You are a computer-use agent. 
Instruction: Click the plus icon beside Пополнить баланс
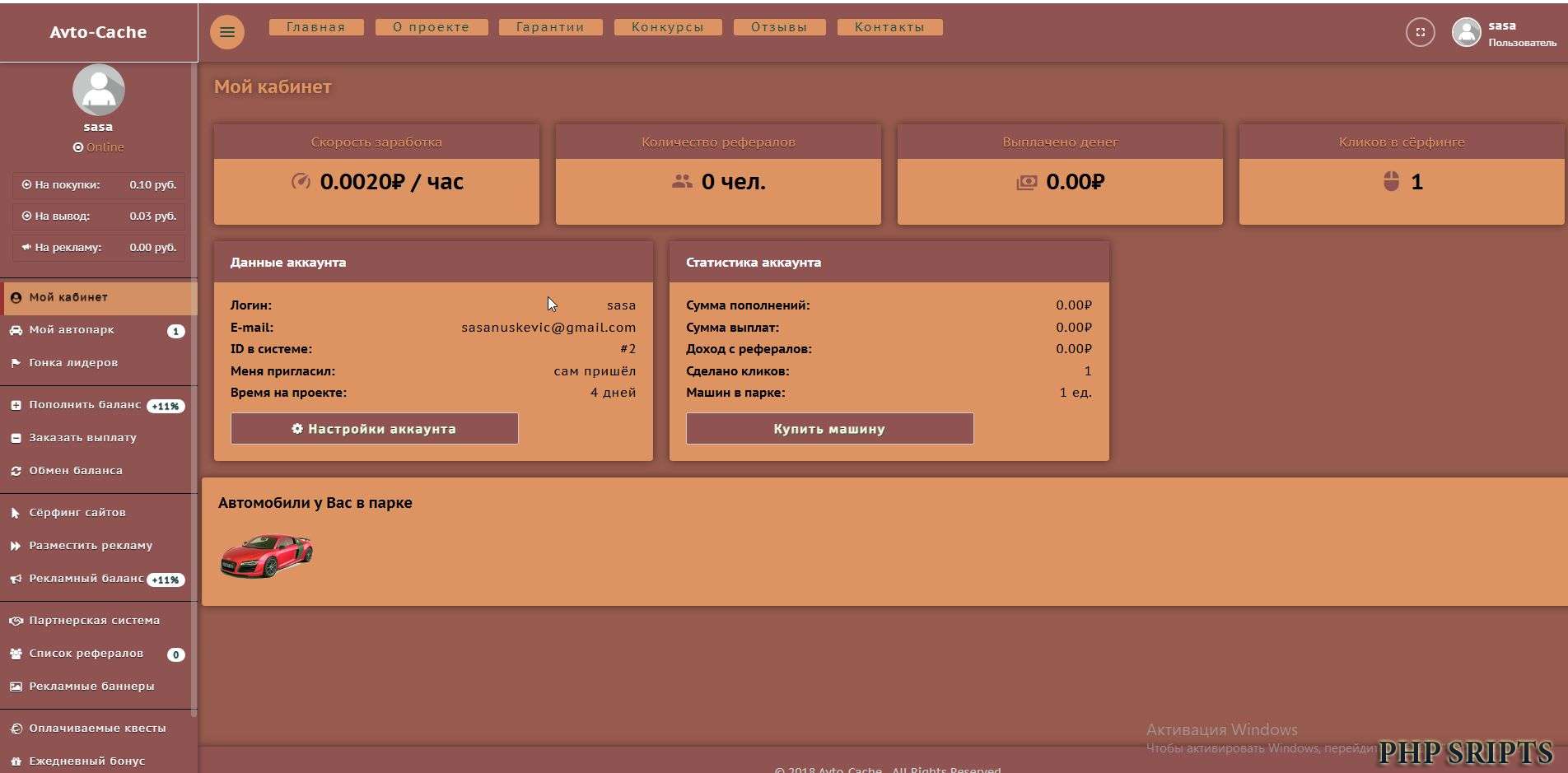16,405
